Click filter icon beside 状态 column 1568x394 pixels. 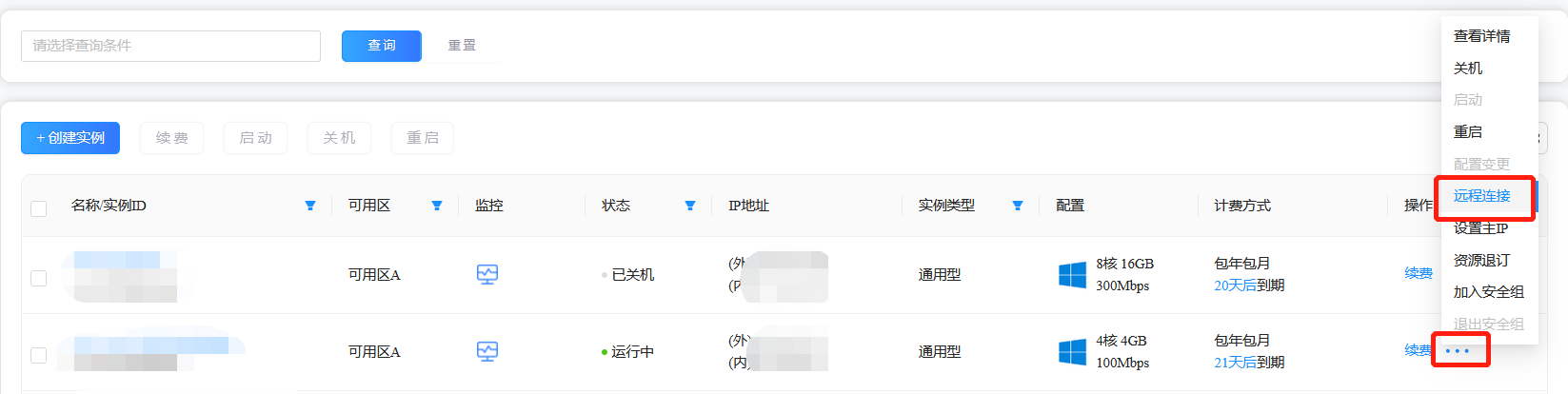click(x=690, y=206)
